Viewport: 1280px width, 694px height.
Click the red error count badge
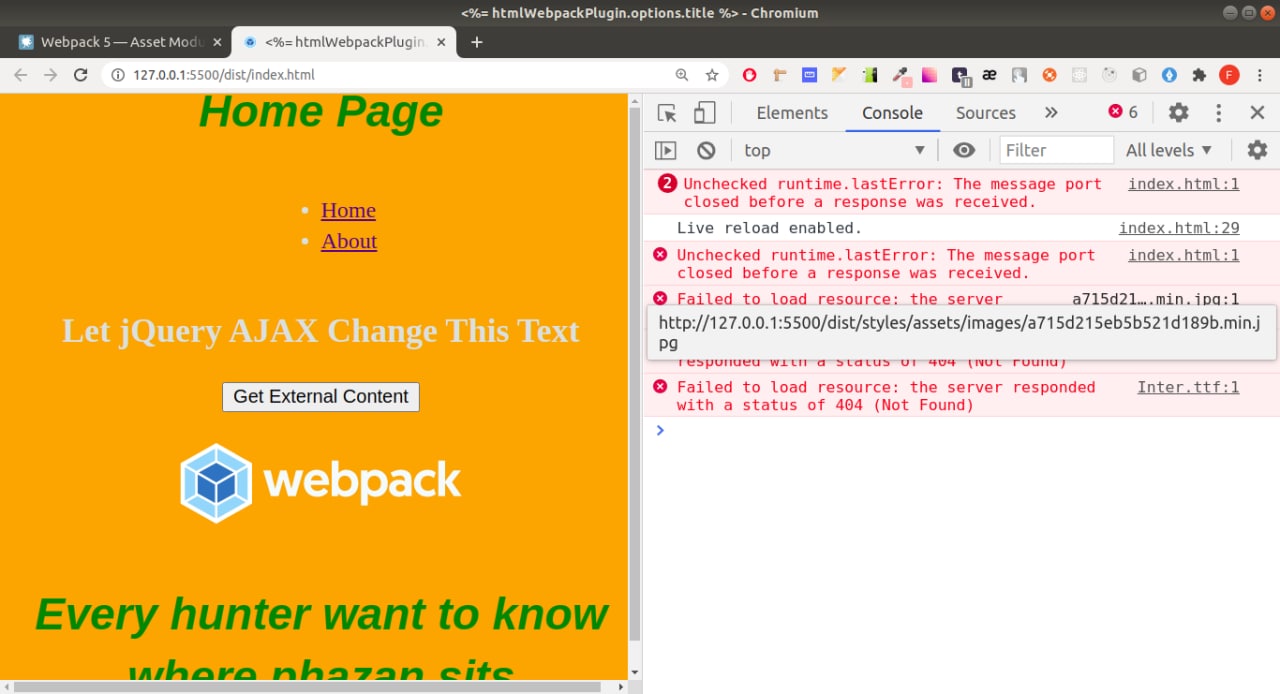coord(1123,112)
